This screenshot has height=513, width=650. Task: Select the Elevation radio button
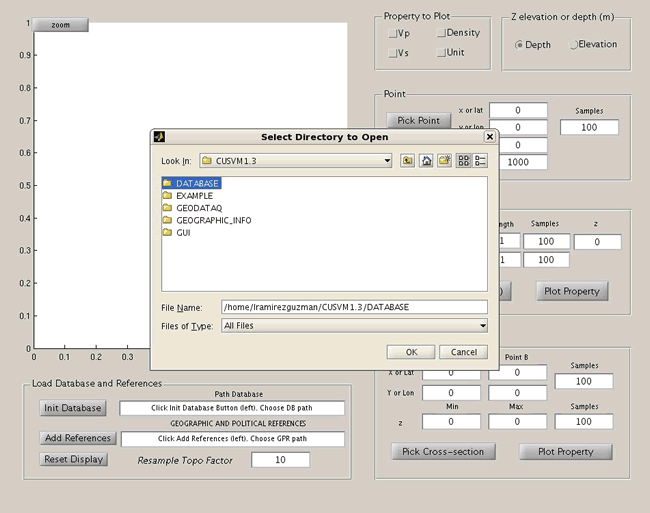click(x=574, y=45)
